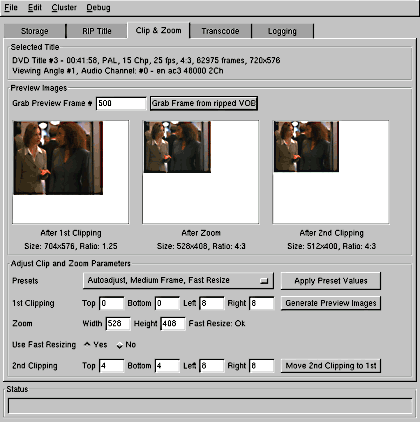Viewport: 420px width, 422px height.
Task: Open the Logging tab
Action: pyautogui.click(x=282, y=31)
